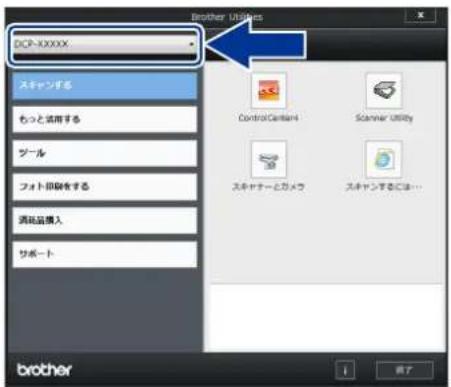
Task: Expand the DCP-XXXXX model dropdown
Action: click(105, 44)
